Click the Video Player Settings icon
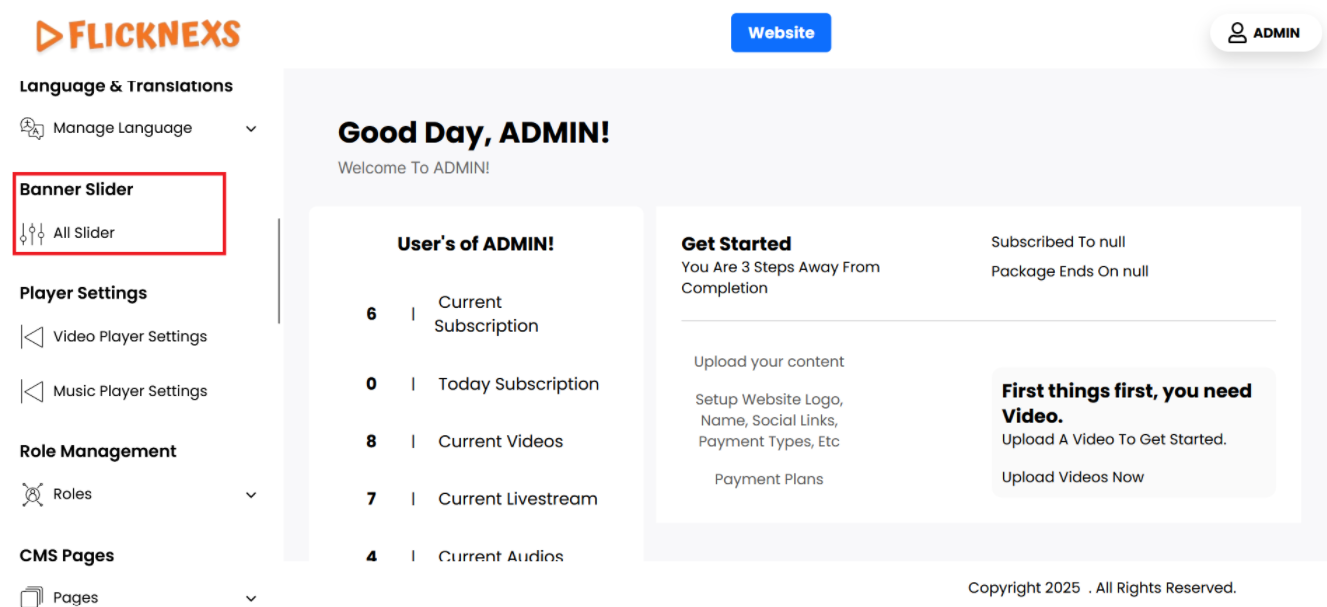 [x=32, y=337]
